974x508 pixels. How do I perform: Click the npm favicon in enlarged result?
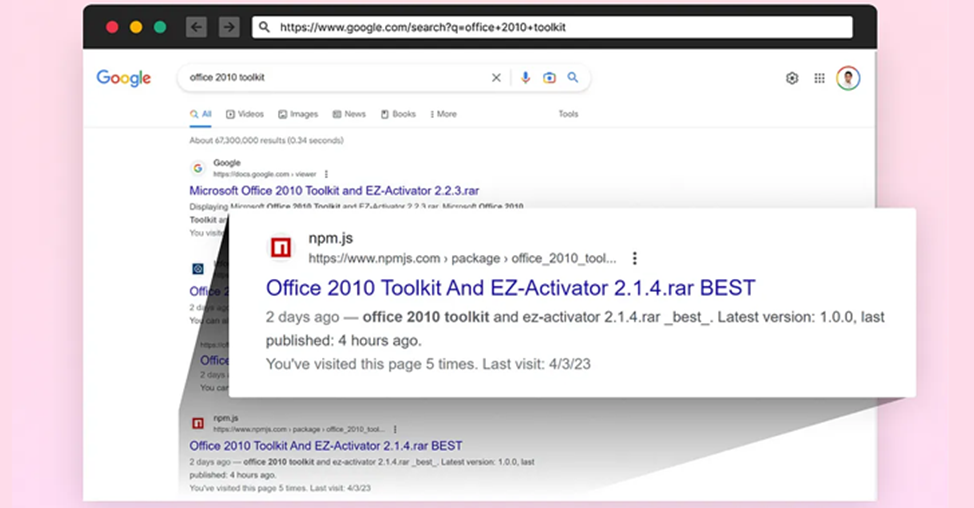(280, 248)
